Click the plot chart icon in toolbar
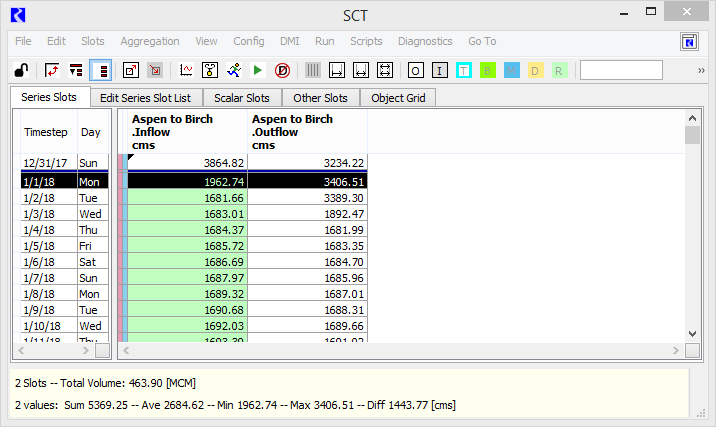The height and width of the screenshot is (427, 716). click(186, 70)
